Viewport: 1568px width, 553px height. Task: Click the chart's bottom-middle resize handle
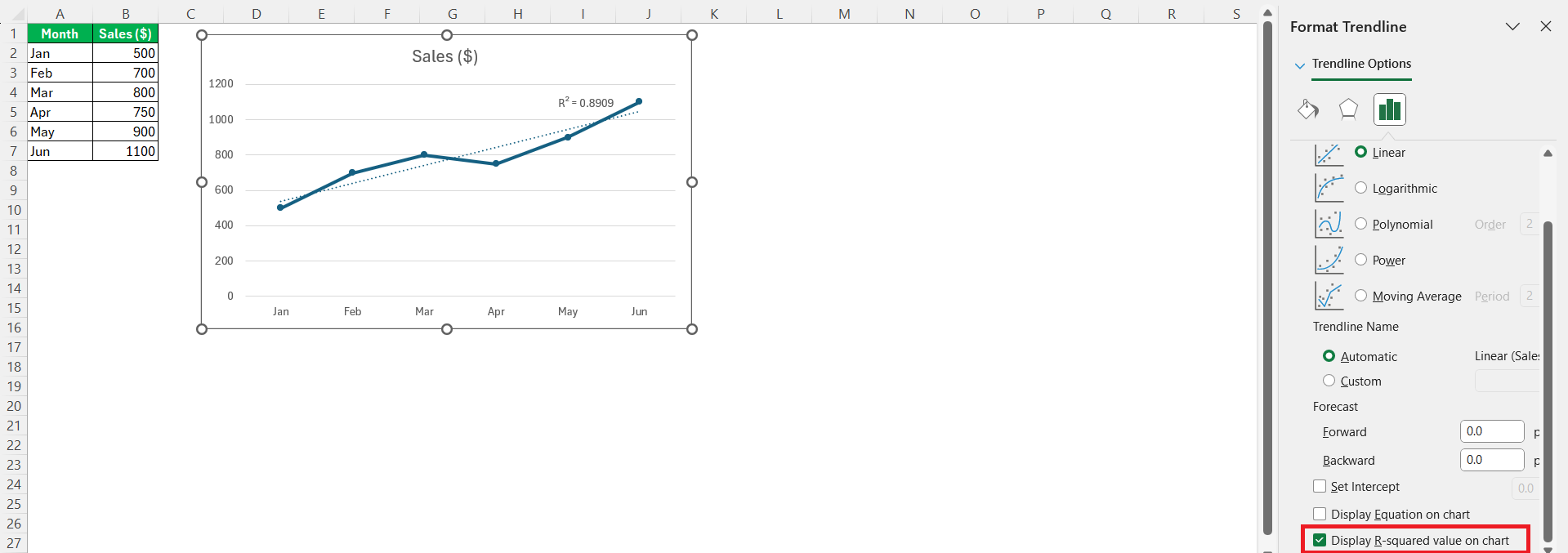[447, 329]
